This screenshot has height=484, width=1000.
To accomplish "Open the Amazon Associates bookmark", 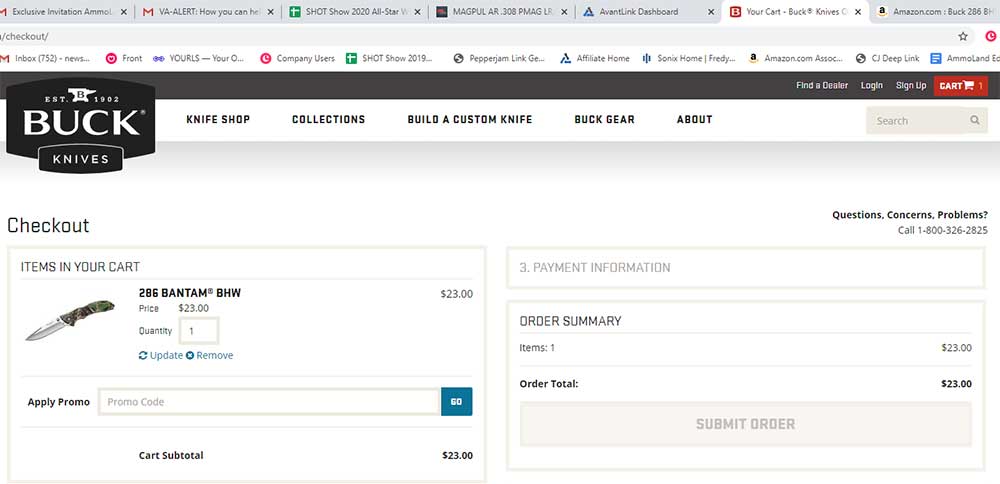I will click(795, 58).
